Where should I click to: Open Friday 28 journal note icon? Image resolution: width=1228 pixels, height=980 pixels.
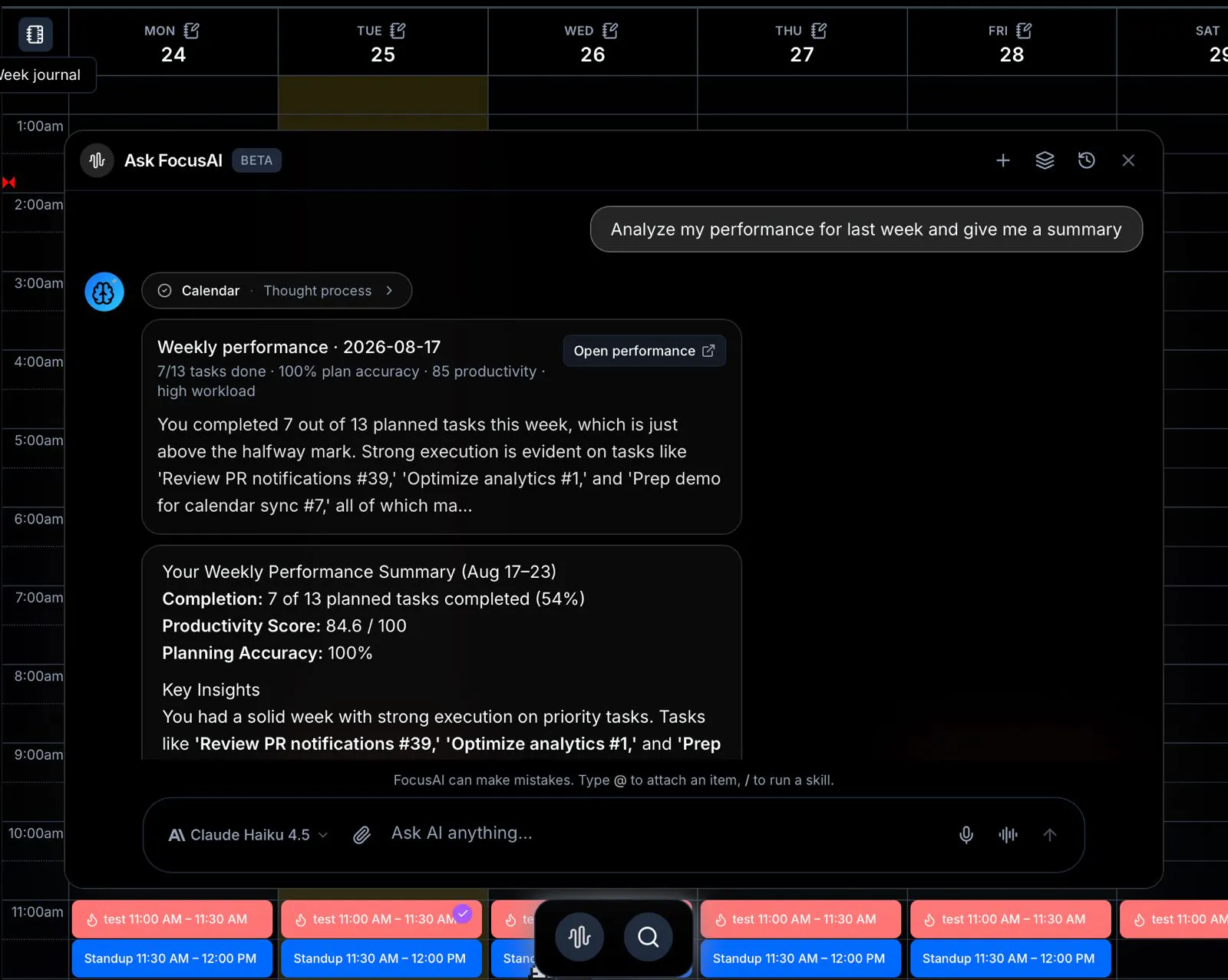1024,31
